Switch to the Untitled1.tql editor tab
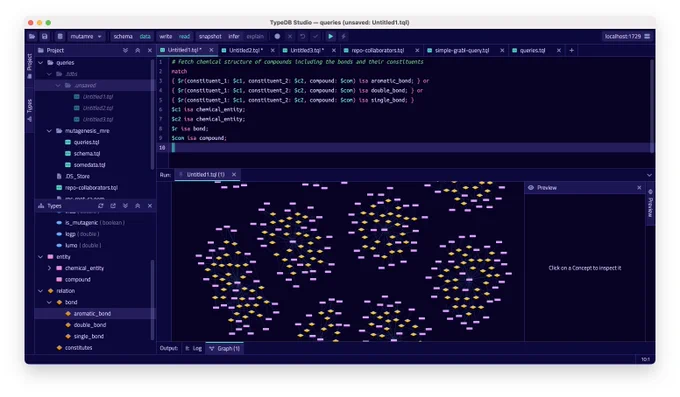This screenshot has height=397, width=680. 184,50
